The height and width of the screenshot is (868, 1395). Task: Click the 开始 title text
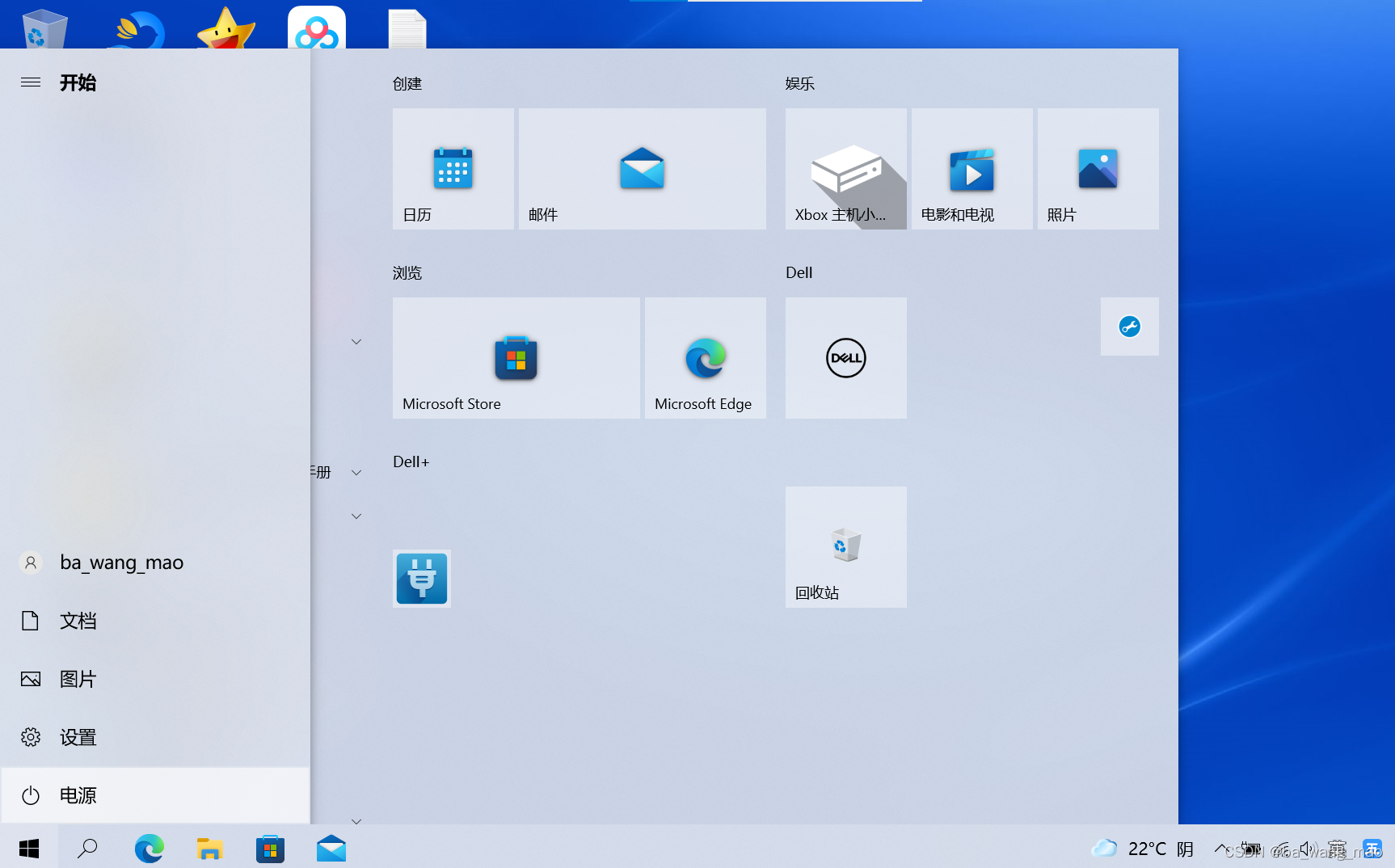pos(78,82)
